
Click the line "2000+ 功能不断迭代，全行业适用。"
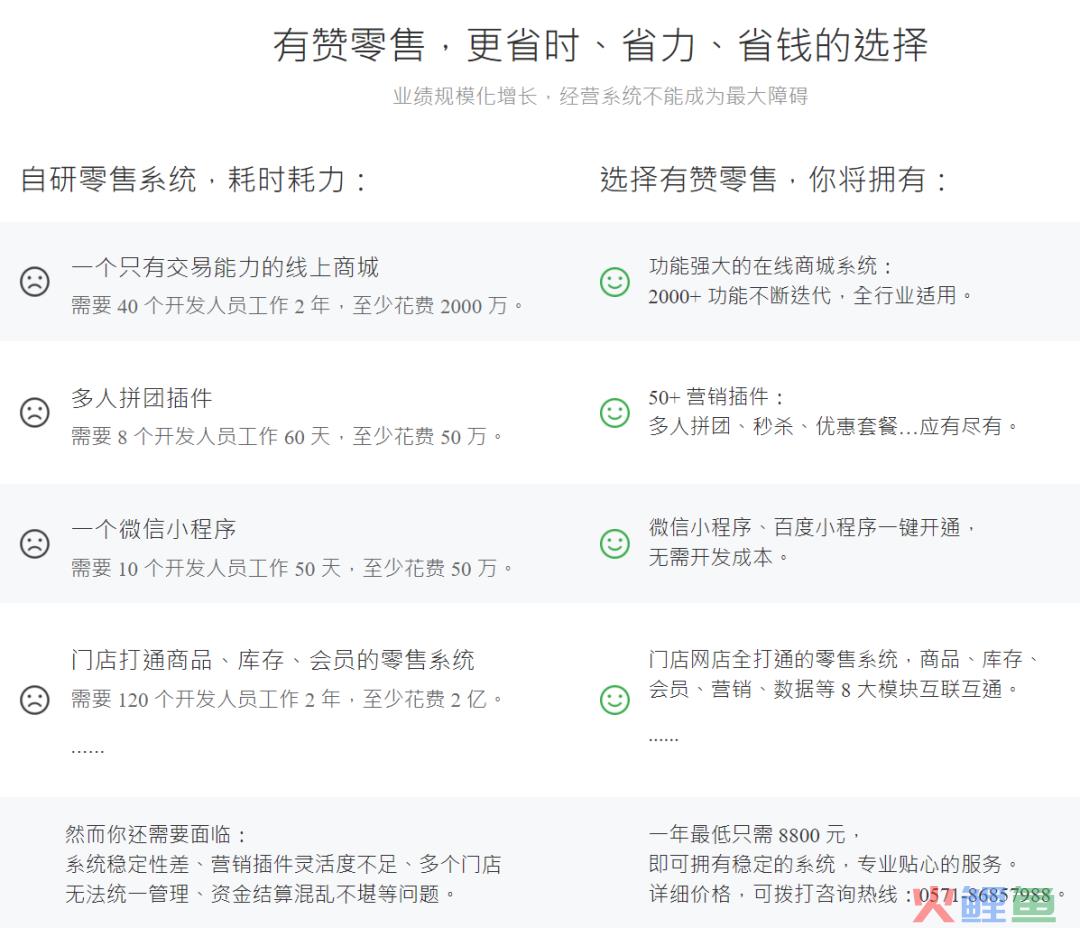(811, 296)
